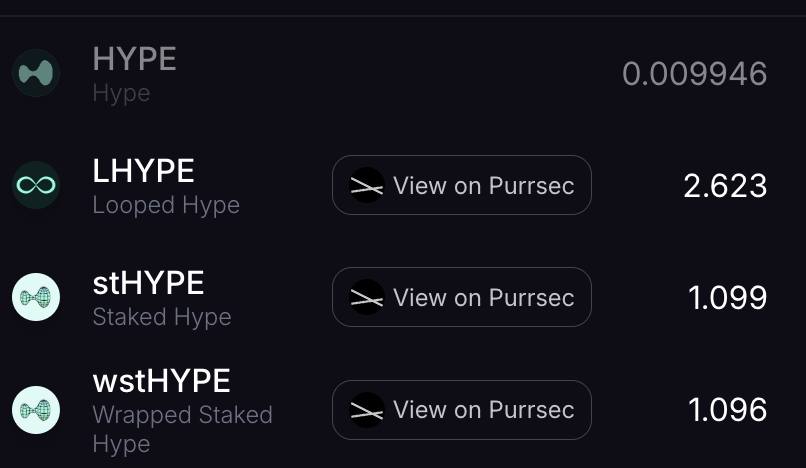Viewport: 806px width, 468px height.
Task: Select the stHYPE token name
Action: [148, 283]
